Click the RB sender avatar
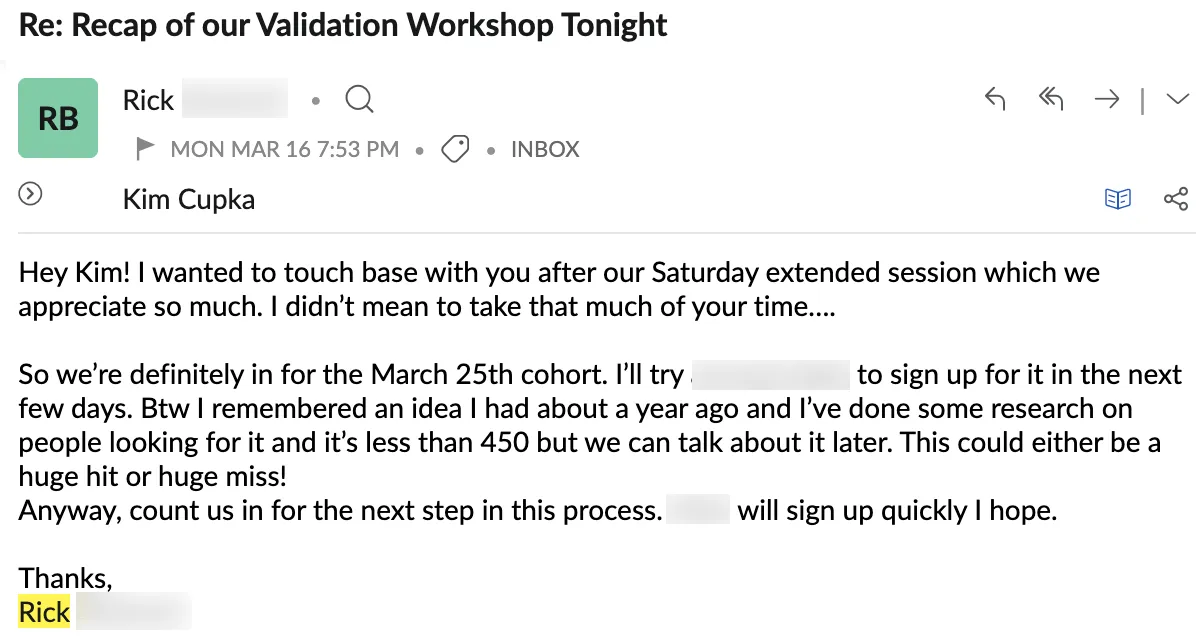This screenshot has width=1196, height=638. 58,118
